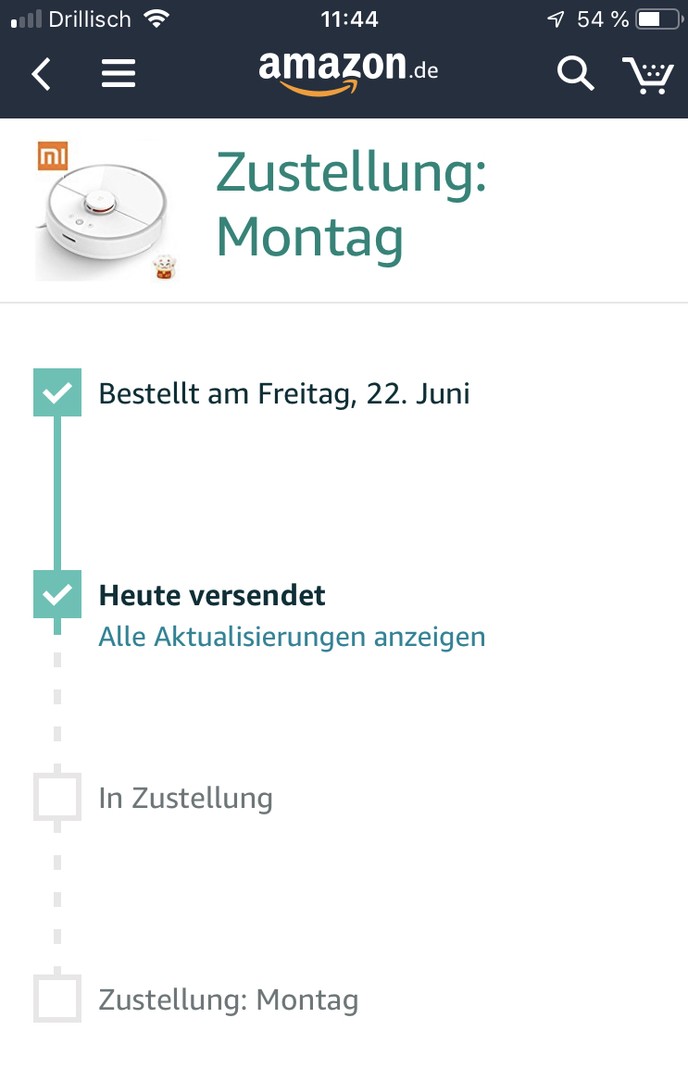The height and width of the screenshot is (1080, 688).
Task: Tap the Amazon.de logo
Action: (348, 72)
